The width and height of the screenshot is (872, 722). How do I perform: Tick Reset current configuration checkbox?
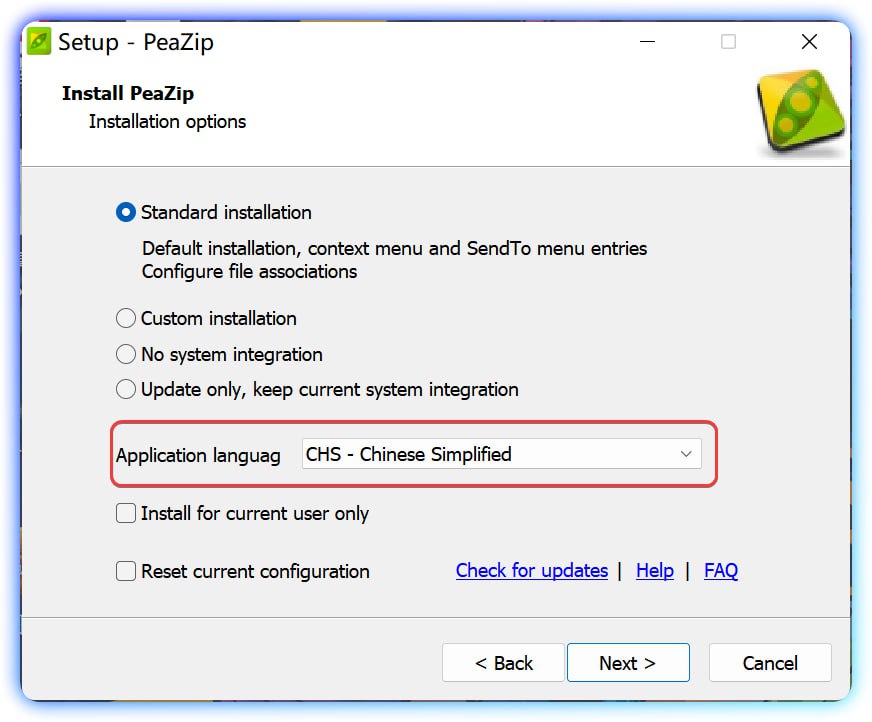pyautogui.click(x=126, y=571)
